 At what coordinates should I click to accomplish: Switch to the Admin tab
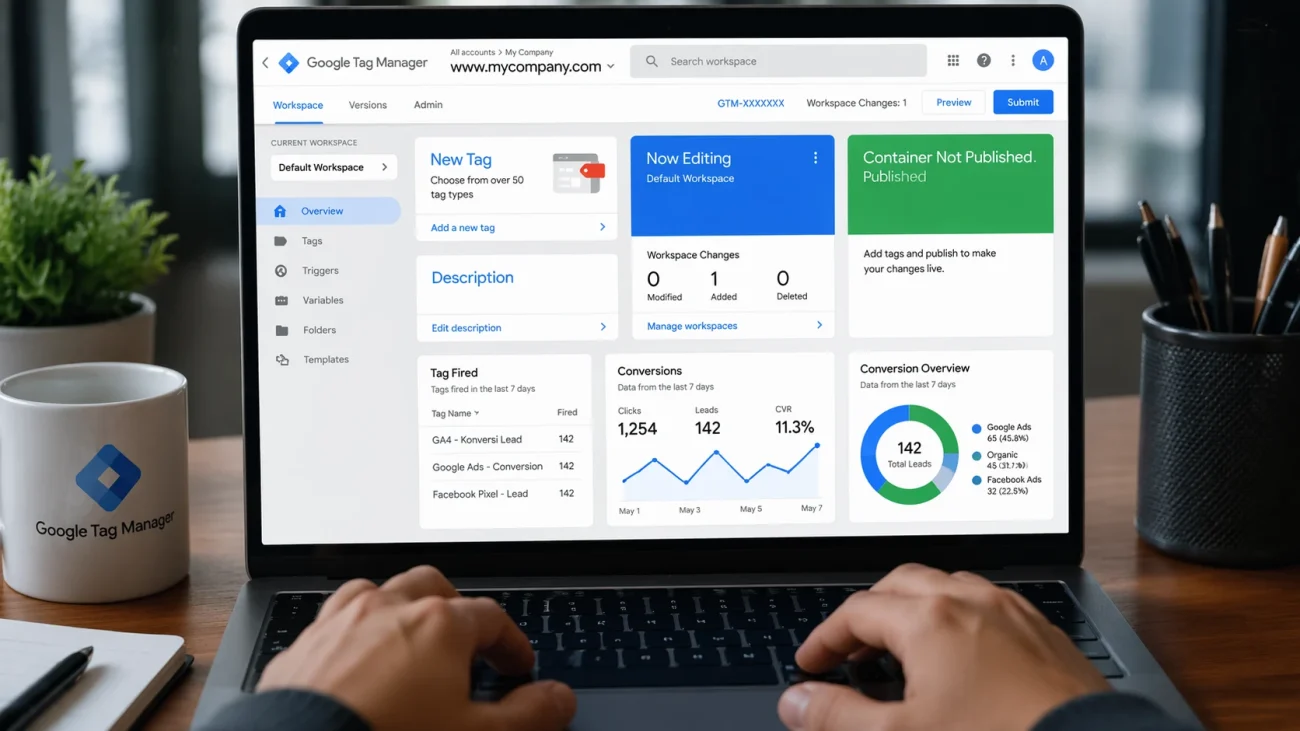(428, 105)
